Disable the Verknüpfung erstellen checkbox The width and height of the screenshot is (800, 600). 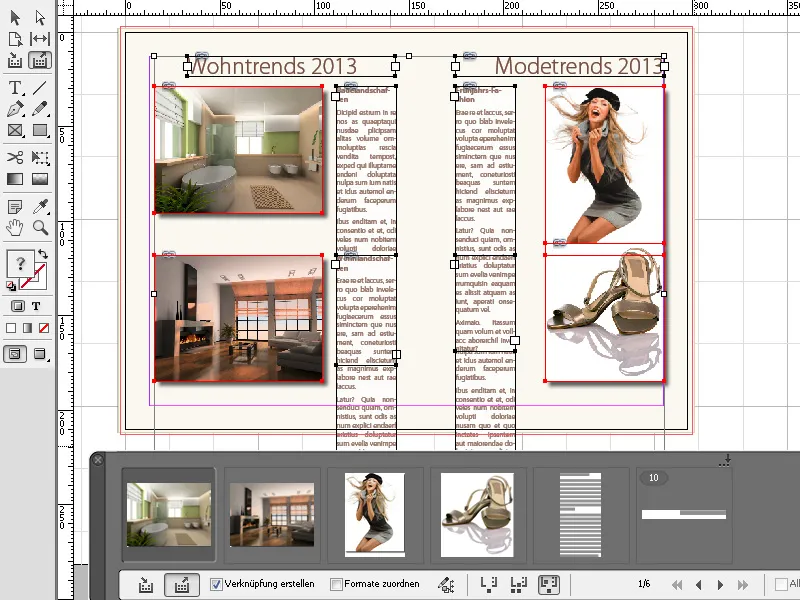click(x=217, y=584)
